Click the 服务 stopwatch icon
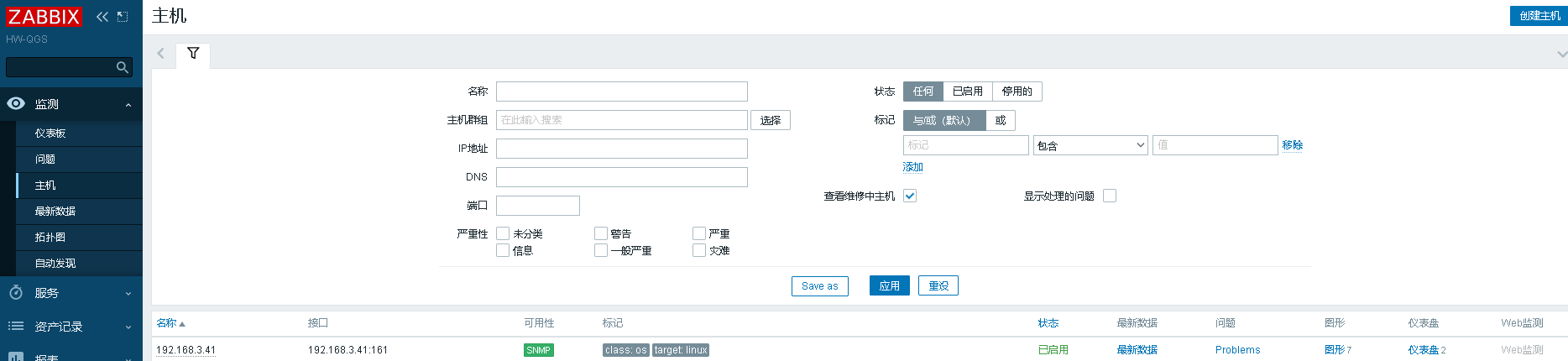 pos(16,293)
